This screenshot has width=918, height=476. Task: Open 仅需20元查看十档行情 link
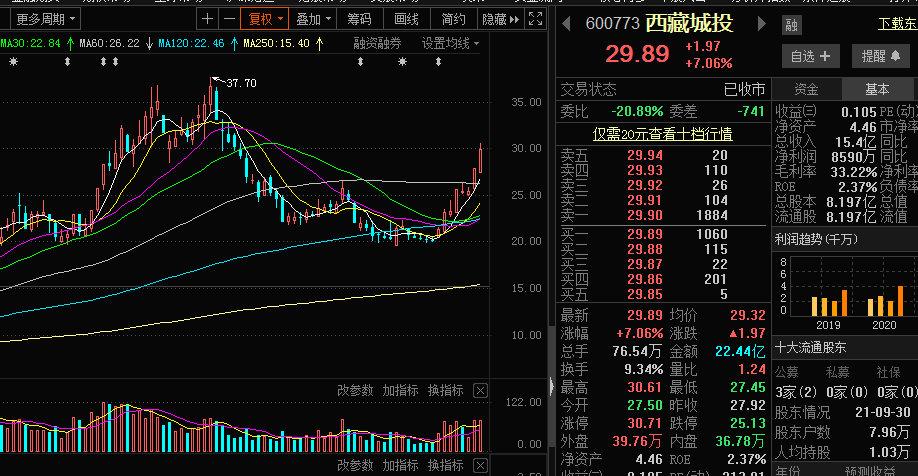coord(662,134)
